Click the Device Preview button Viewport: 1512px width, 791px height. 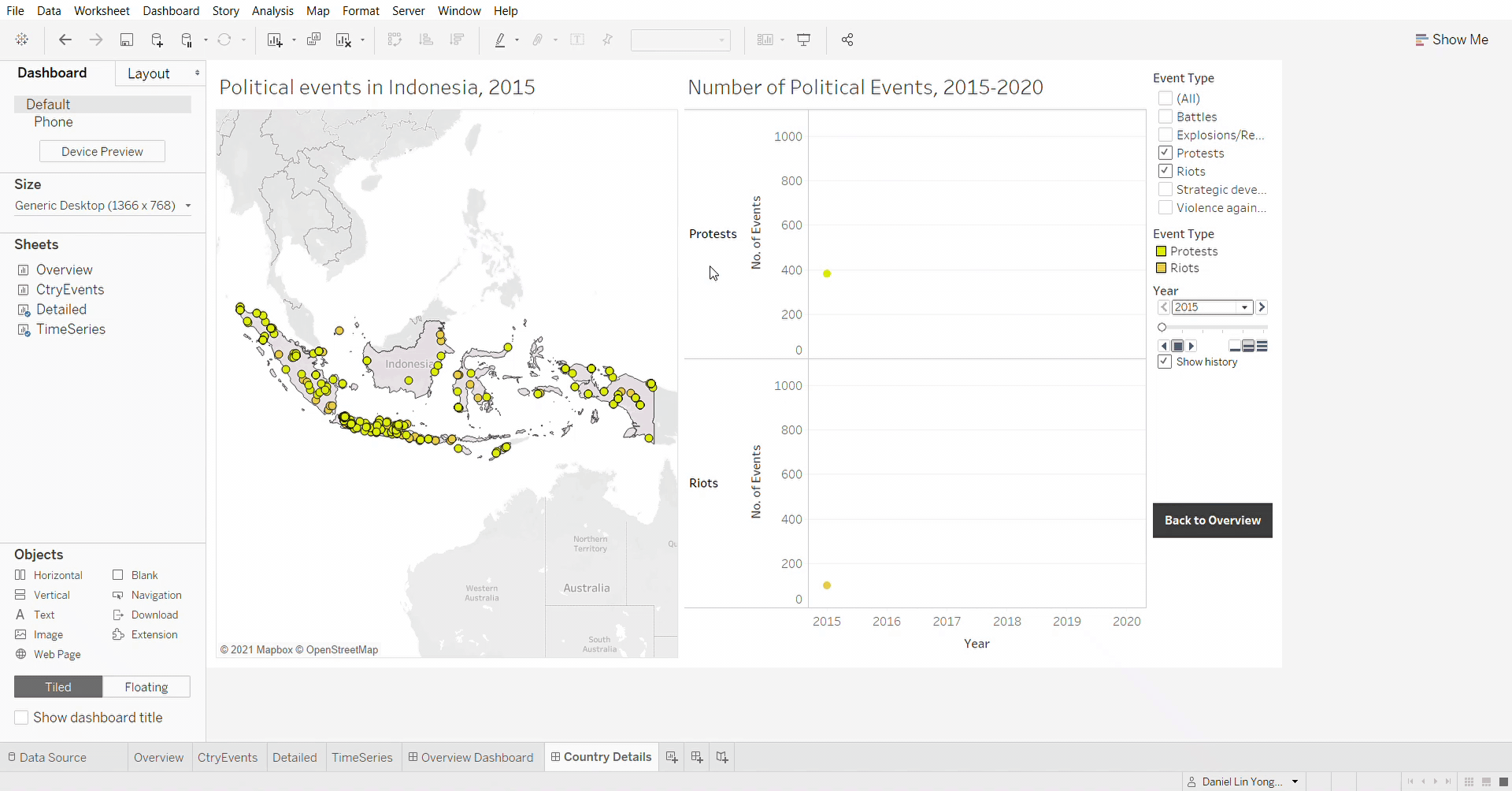click(x=102, y=151)
